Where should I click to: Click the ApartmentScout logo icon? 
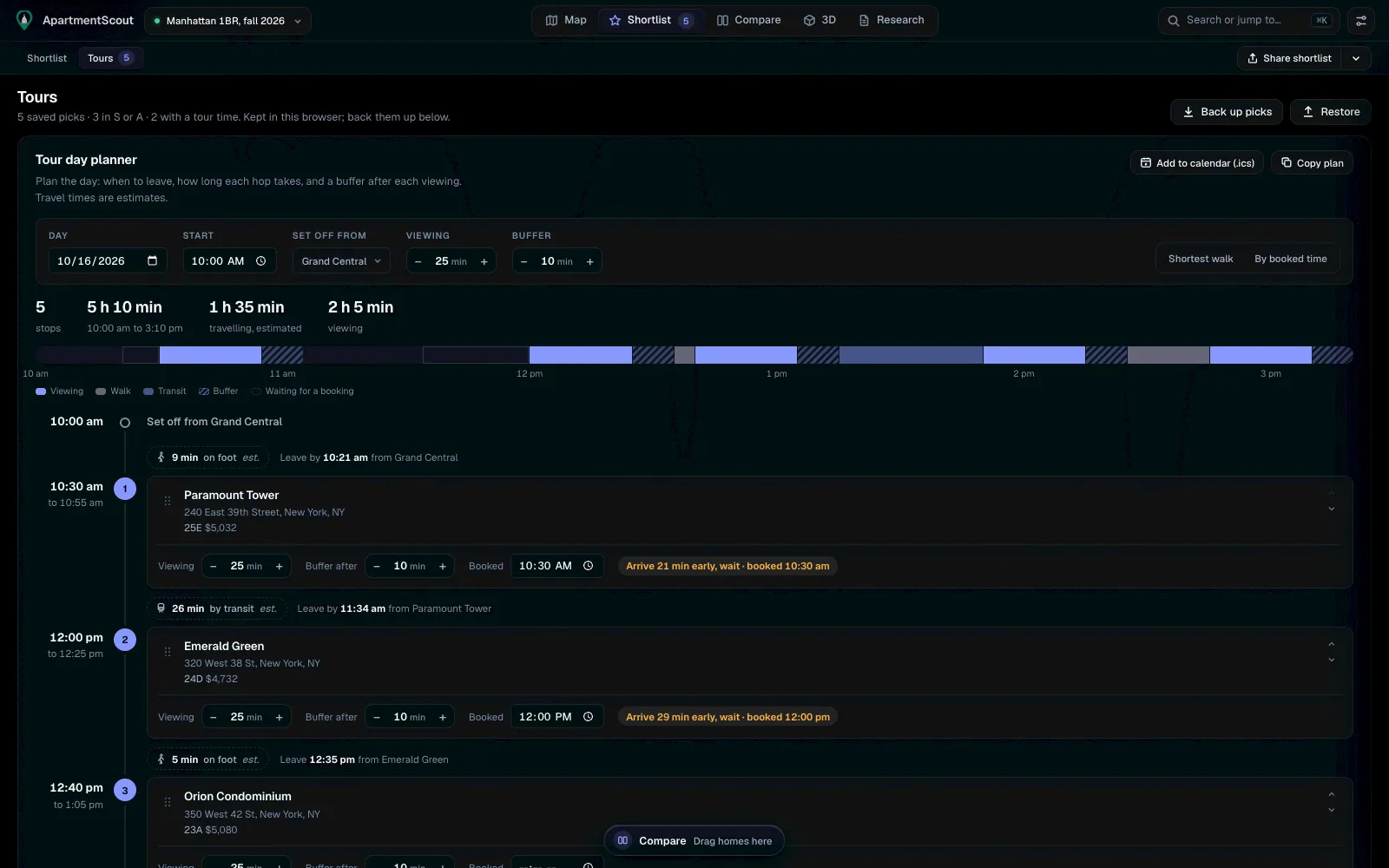click(24, 20)
